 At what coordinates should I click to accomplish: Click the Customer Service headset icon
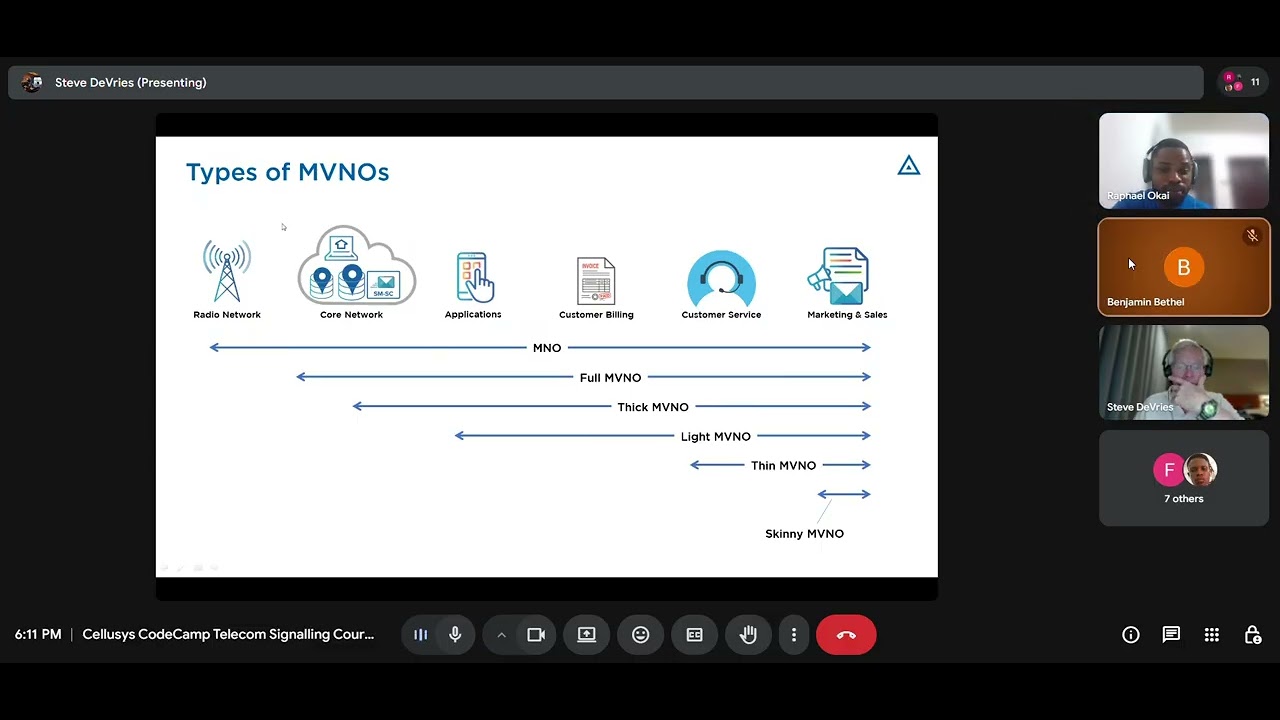point(721,278)
